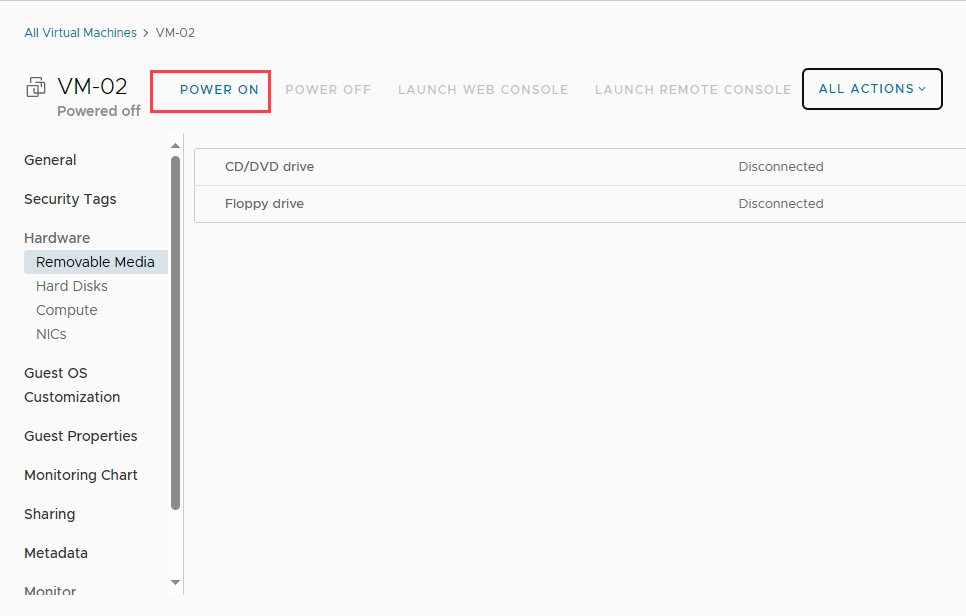966x616 pixels.
Task: Open the Monitoring Chart page
Action: [81, 475]
